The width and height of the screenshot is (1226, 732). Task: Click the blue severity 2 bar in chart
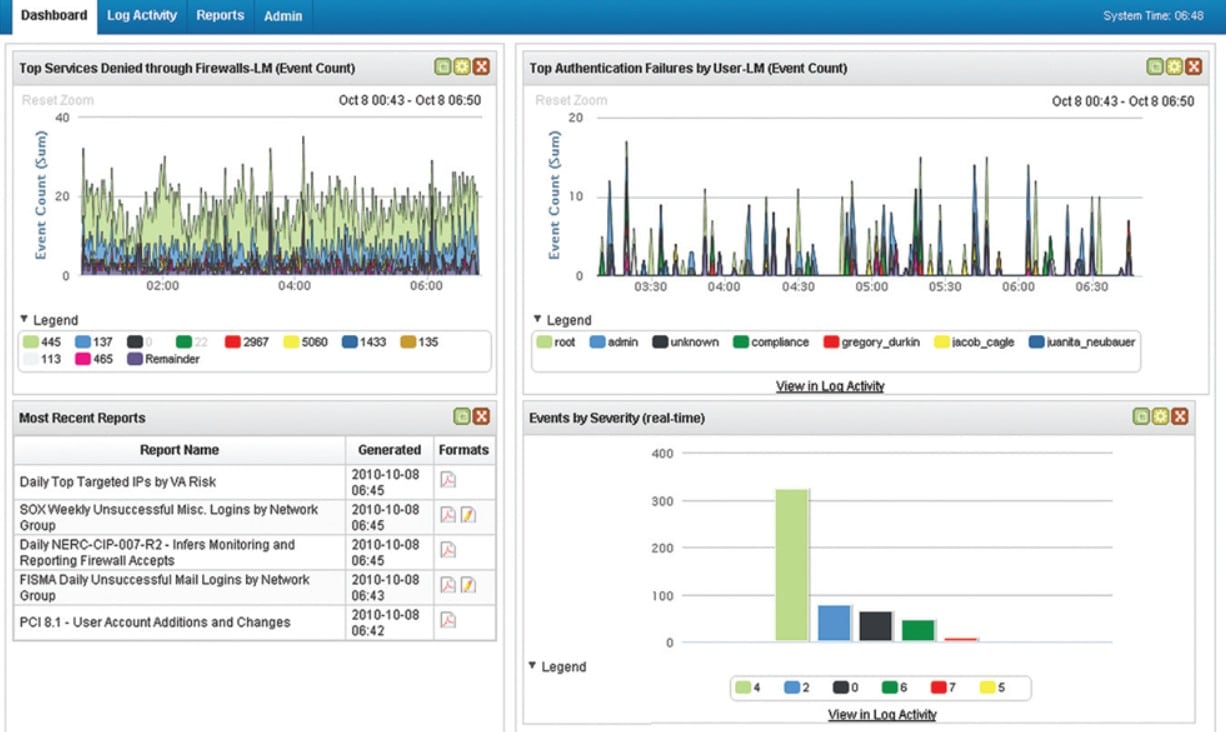click(834, 623)
